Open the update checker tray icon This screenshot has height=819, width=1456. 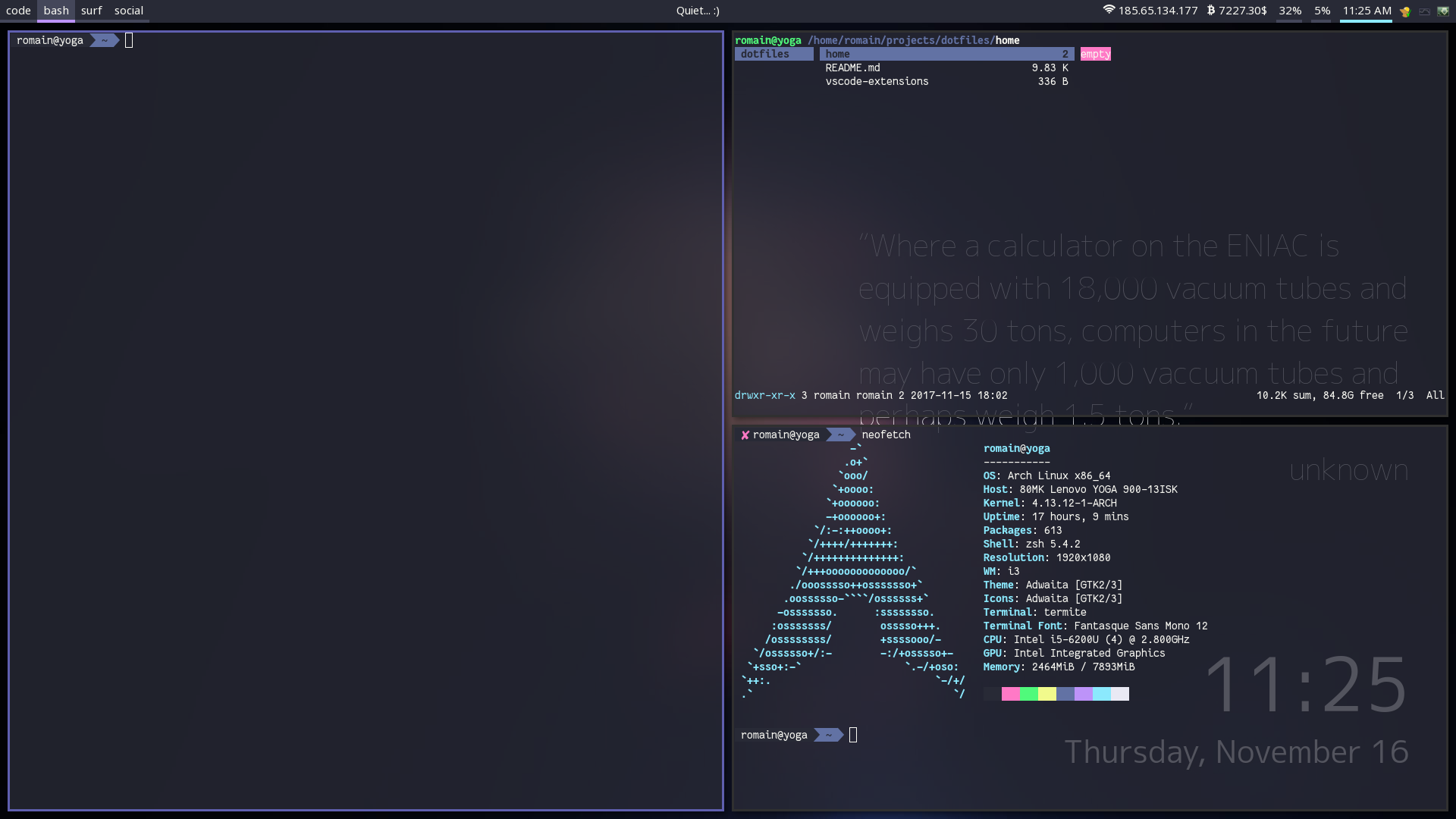pyautogui.click(x=1405, y=11)
